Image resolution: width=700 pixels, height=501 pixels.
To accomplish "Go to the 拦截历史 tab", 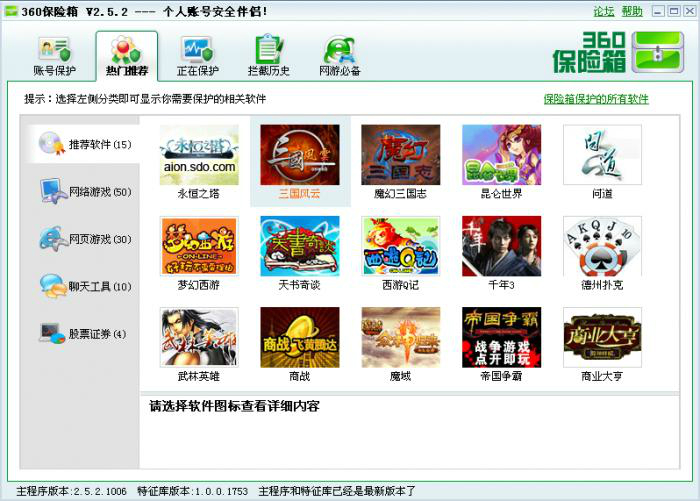I will [269, 57].
